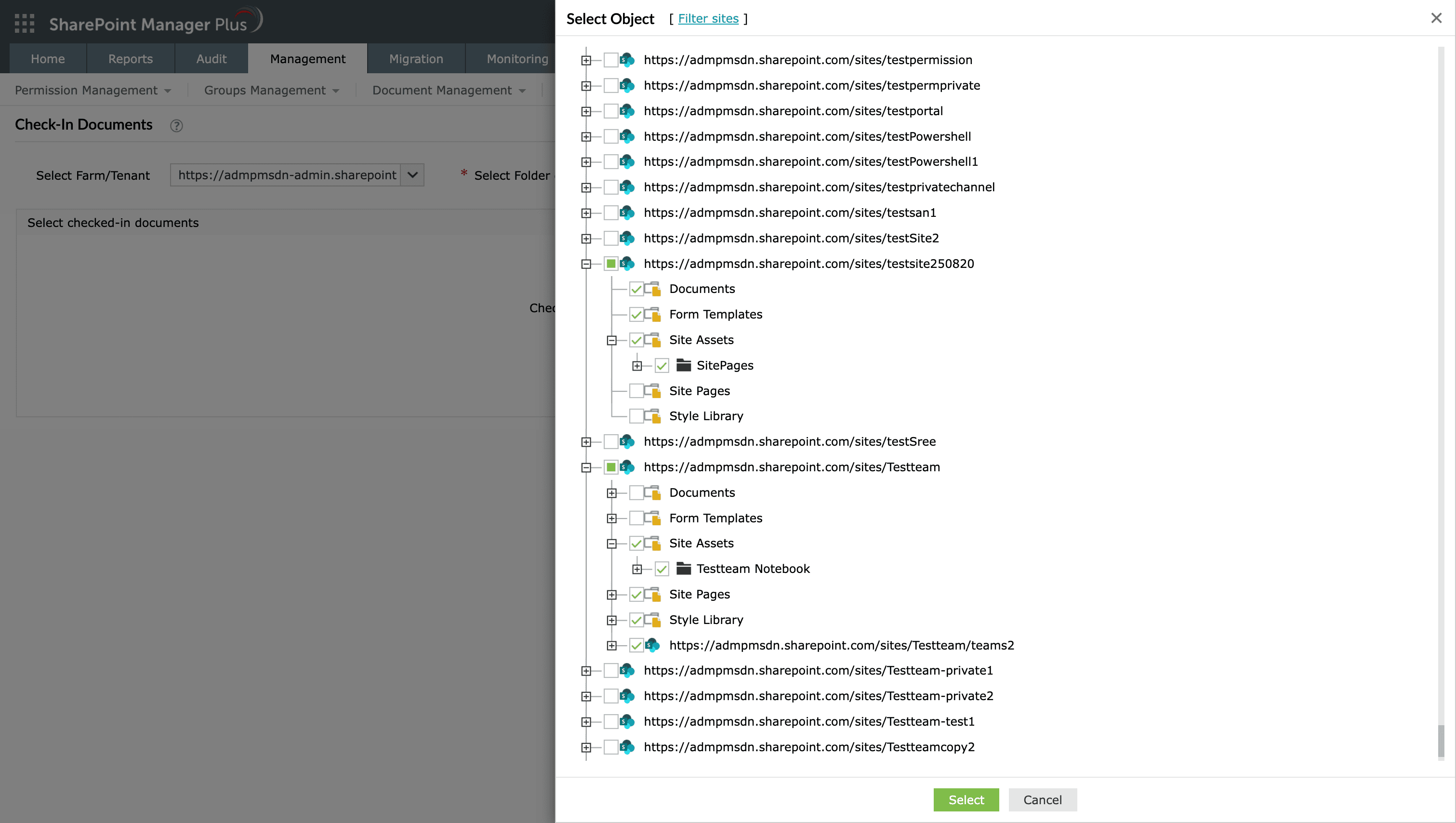This screenshot has width=1456, height=823.
Task: Open the app launcher grid icon
Action: (x=24, y=24)
